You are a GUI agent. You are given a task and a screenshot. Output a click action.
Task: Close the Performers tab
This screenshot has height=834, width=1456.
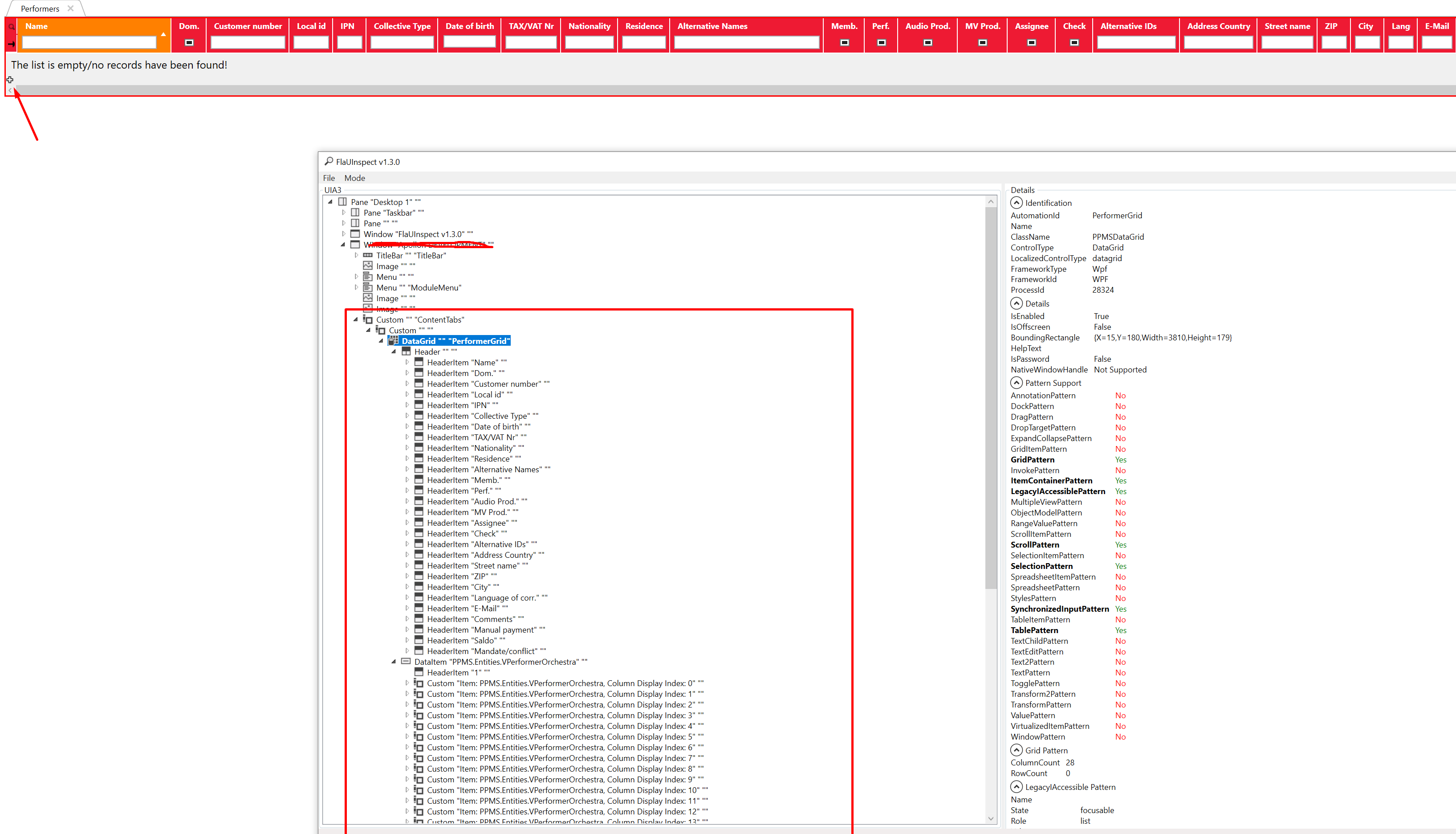point(70,8)
